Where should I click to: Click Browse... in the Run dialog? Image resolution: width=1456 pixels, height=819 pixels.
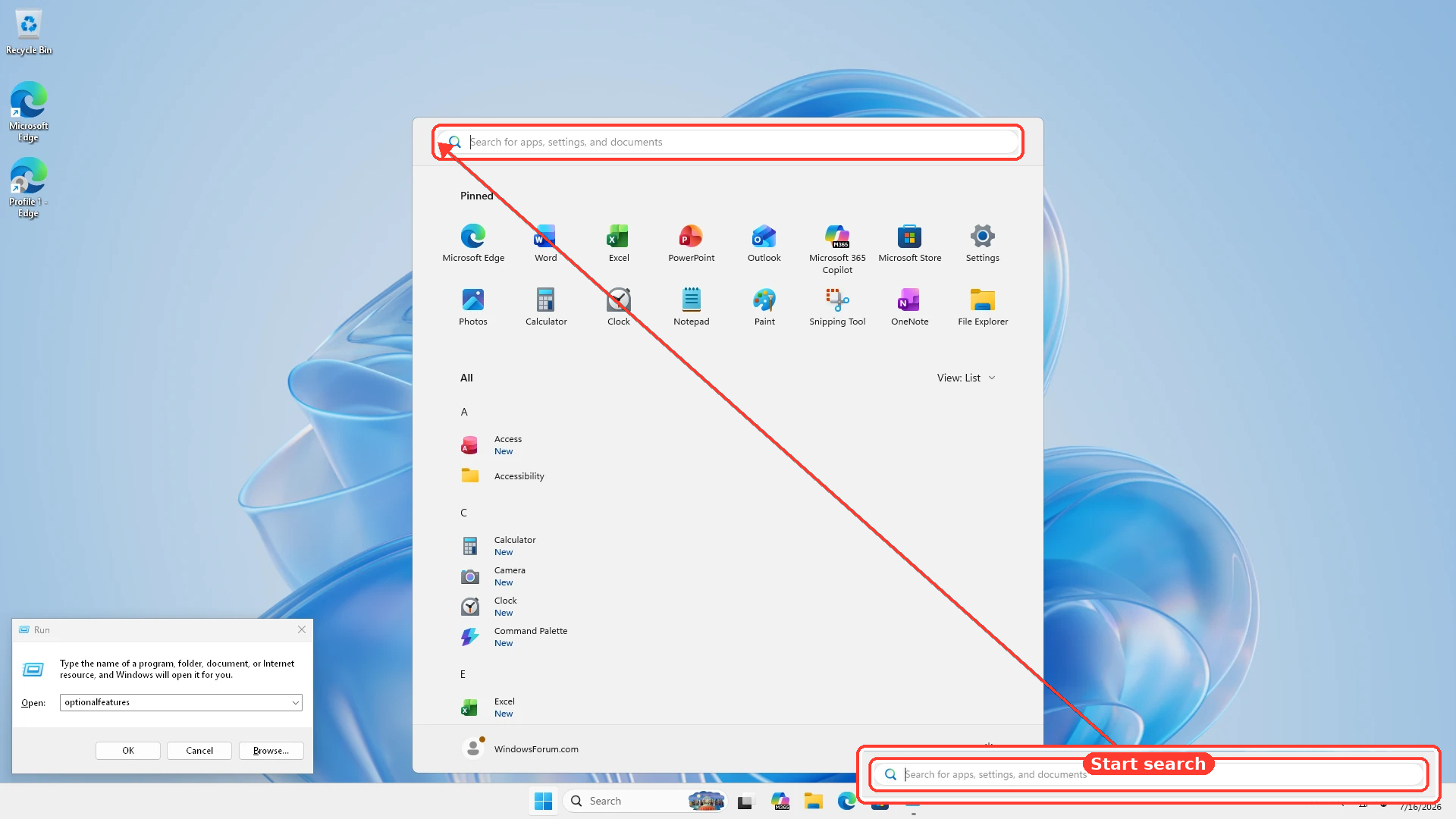[271, 751]
